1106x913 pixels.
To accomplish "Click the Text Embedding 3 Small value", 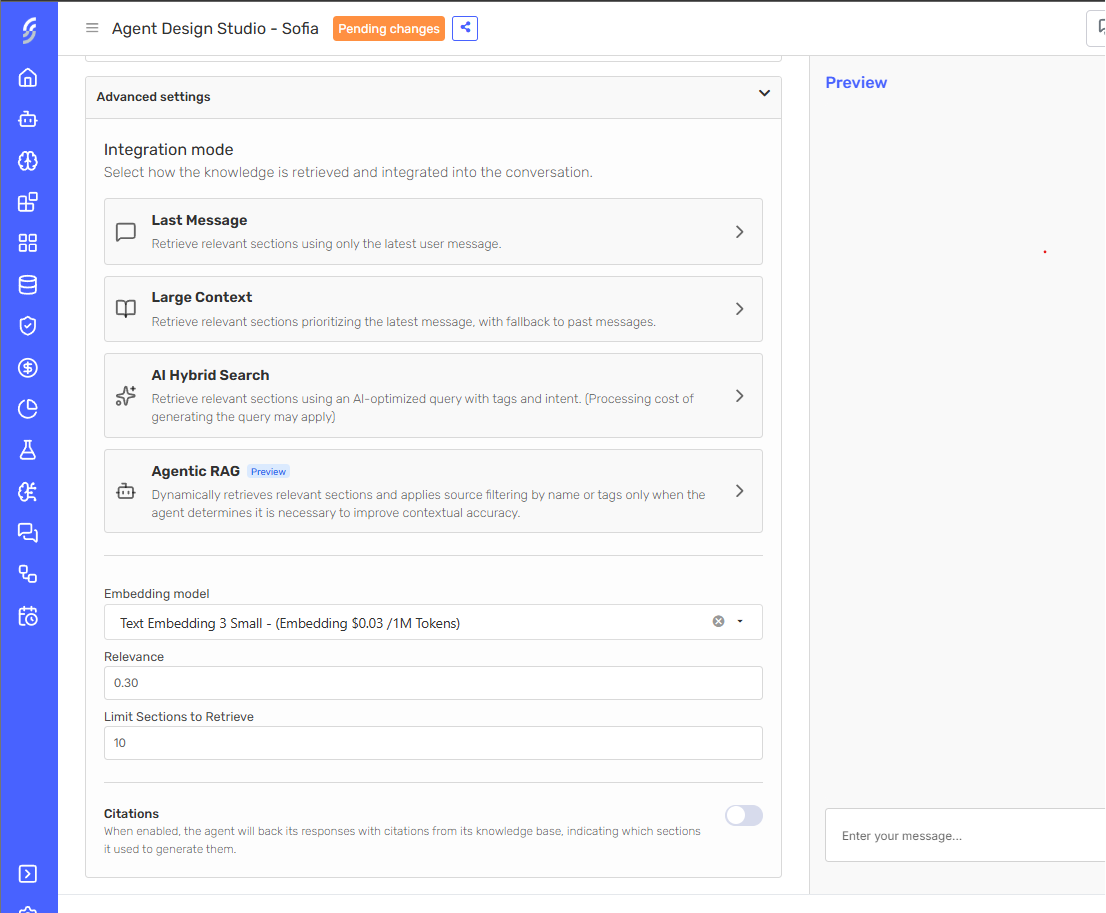I will click(x=289, y=623).
